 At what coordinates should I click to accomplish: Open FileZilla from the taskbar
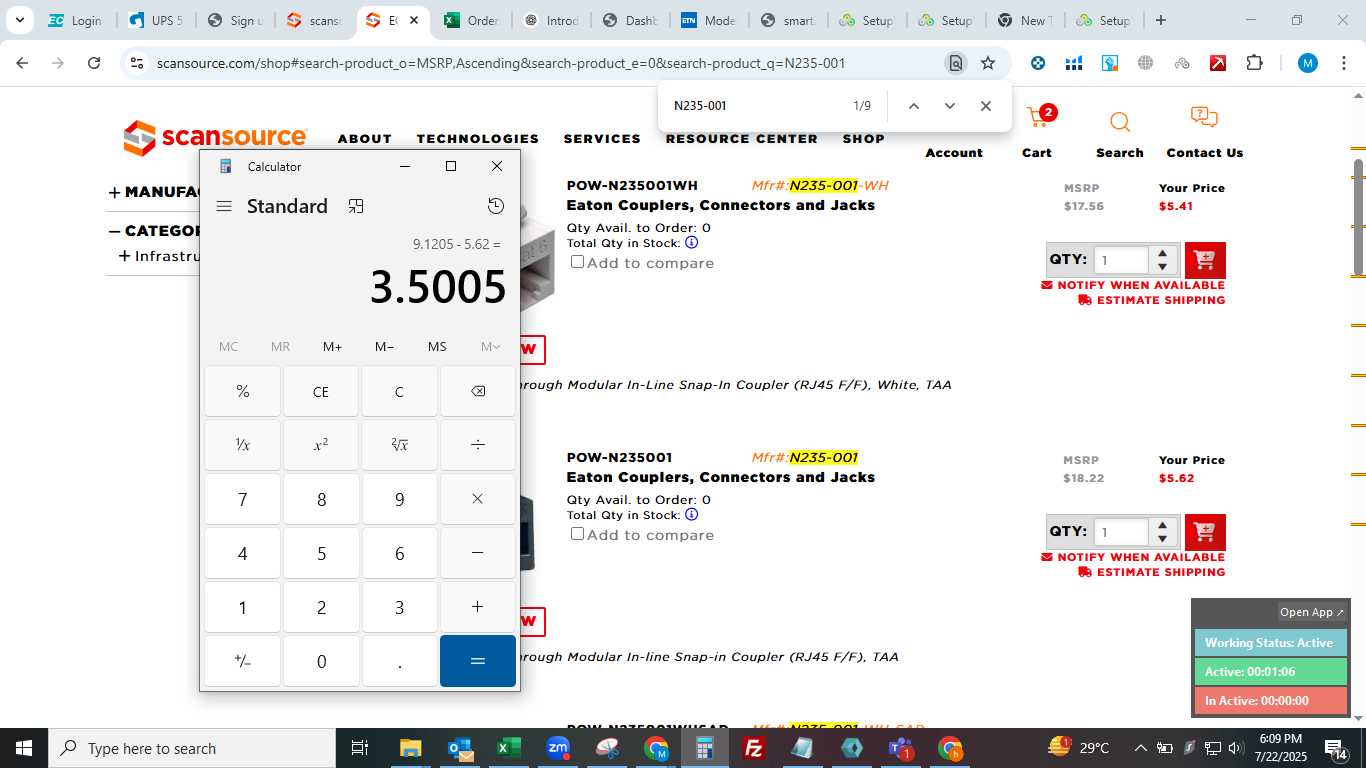tap(754, 748)
